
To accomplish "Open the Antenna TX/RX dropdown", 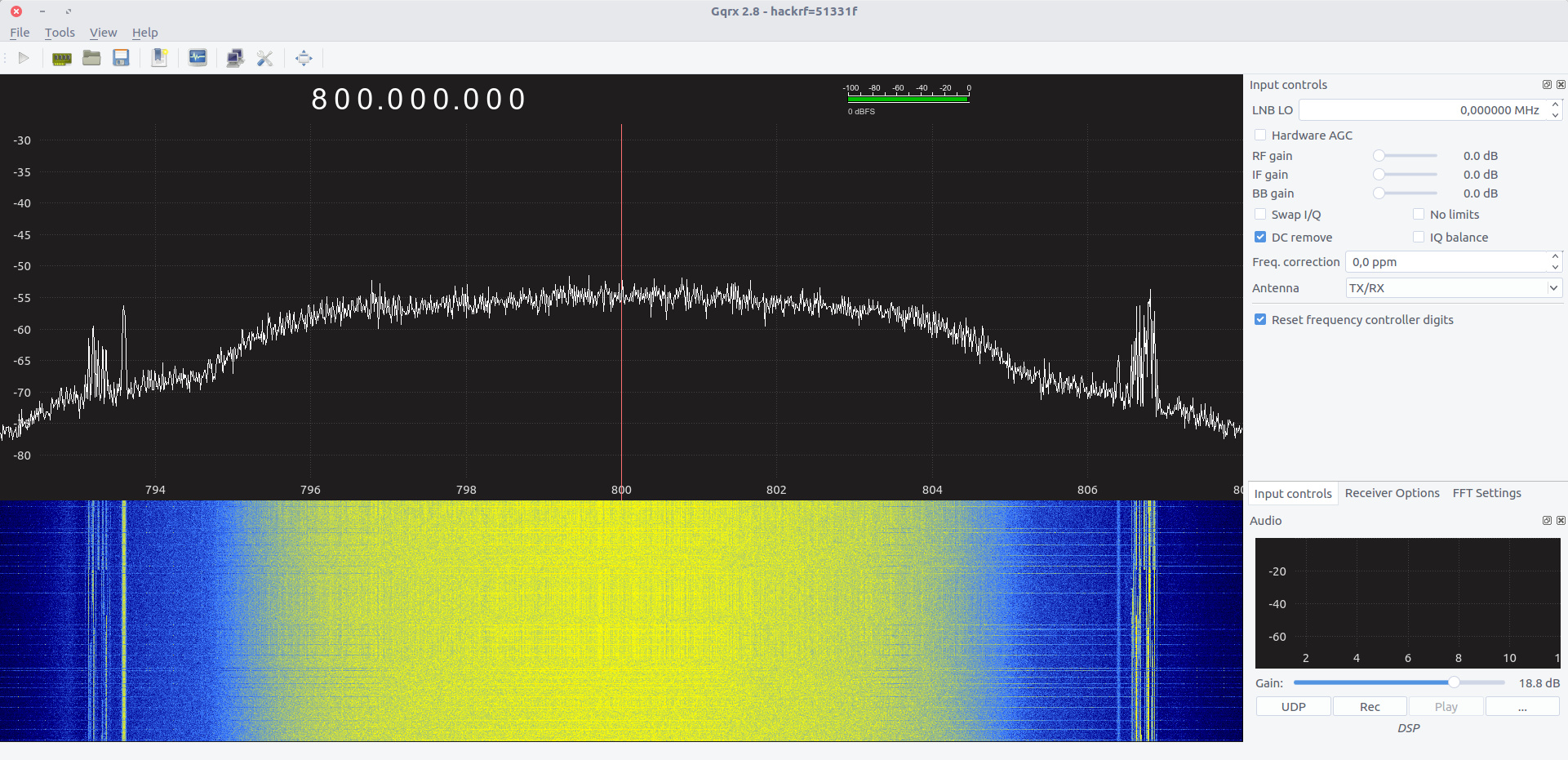I will [1453, 288].
